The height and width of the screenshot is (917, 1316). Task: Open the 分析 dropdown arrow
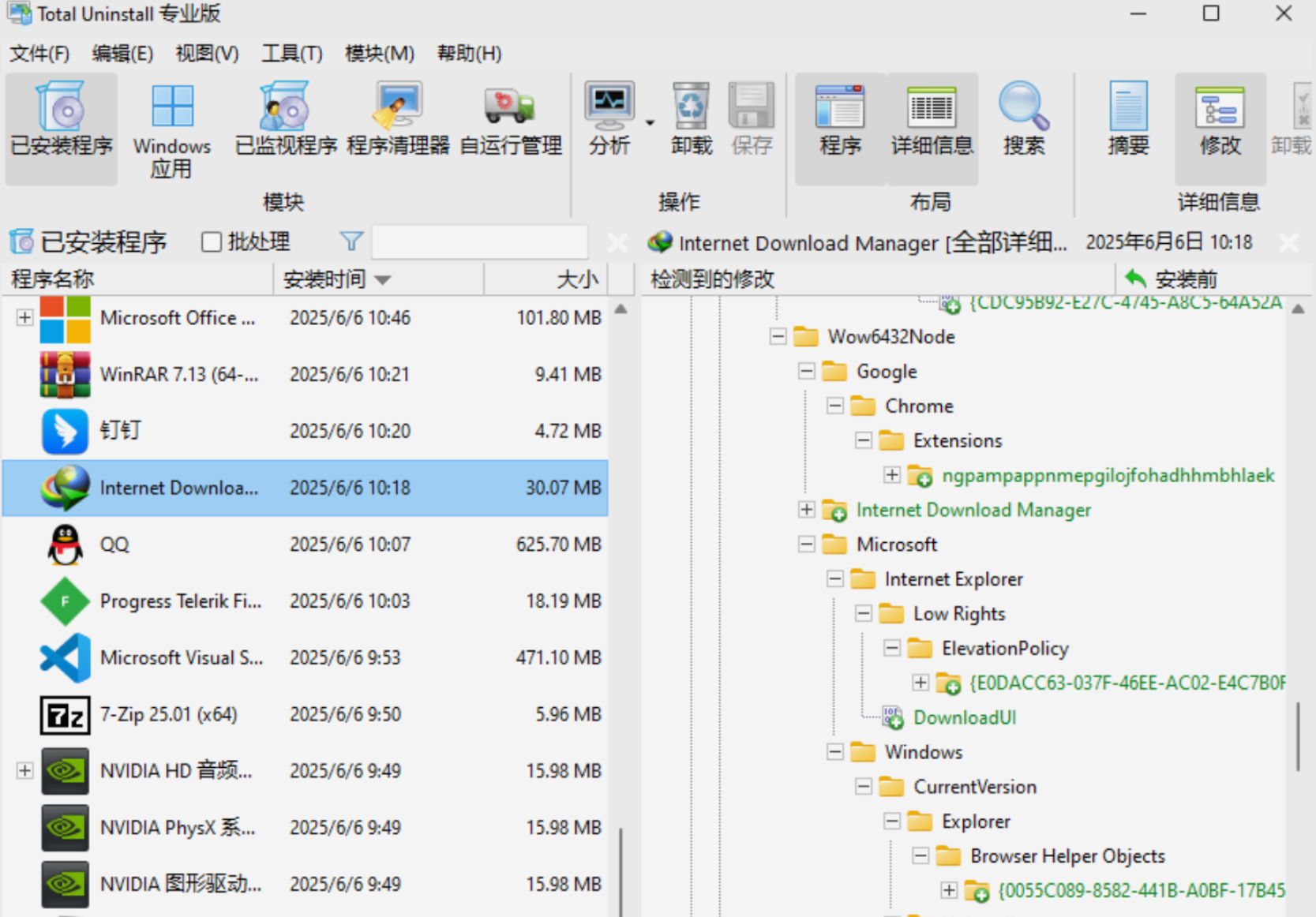pos(650,123)
